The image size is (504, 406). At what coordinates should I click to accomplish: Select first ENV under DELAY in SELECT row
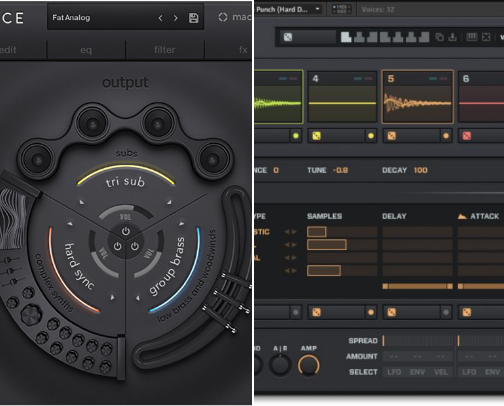[x=417, y=372]
